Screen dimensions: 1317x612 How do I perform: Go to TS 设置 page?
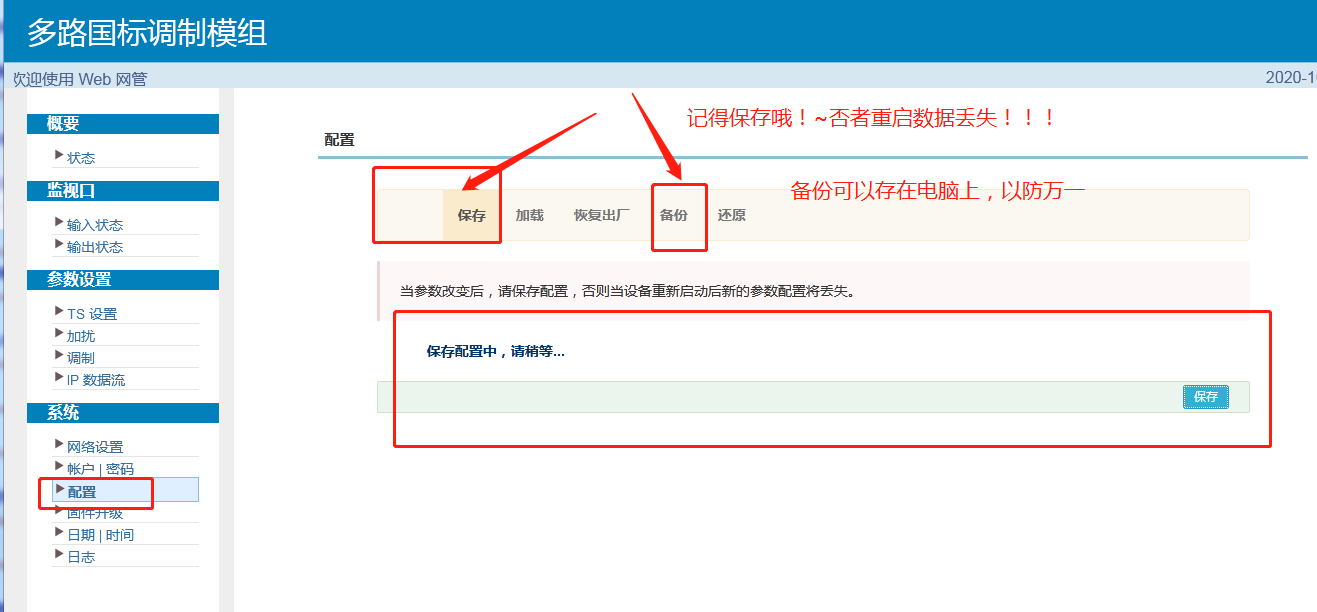[x=92, y=314]
